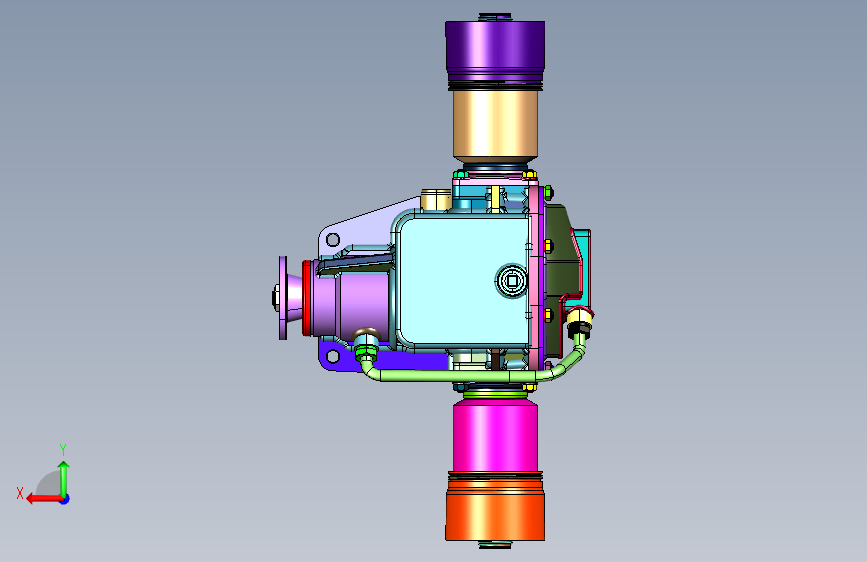Select the square-socket plug on the housing

[x=511, y=281]
